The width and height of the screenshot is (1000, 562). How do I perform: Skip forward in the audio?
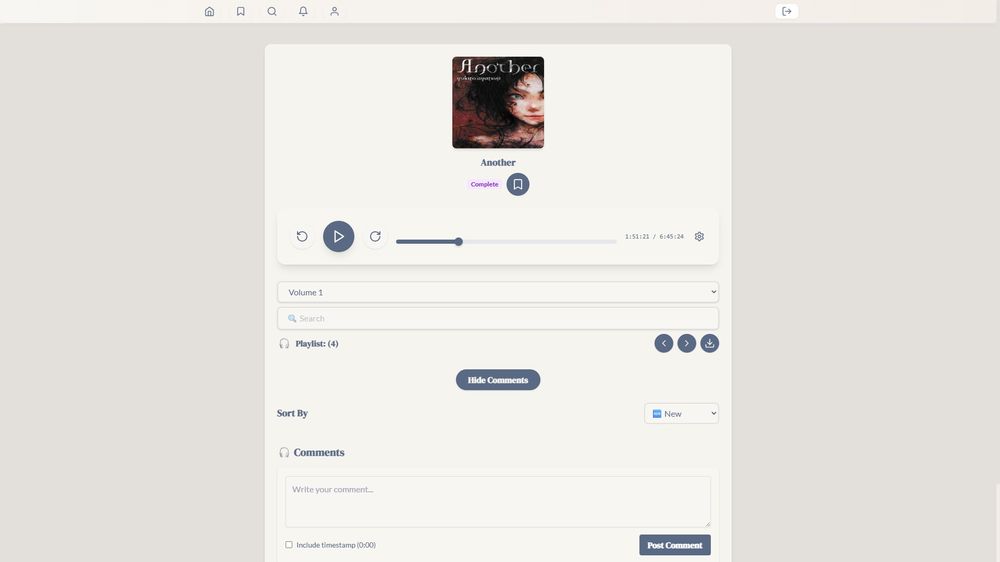[375, 237]
